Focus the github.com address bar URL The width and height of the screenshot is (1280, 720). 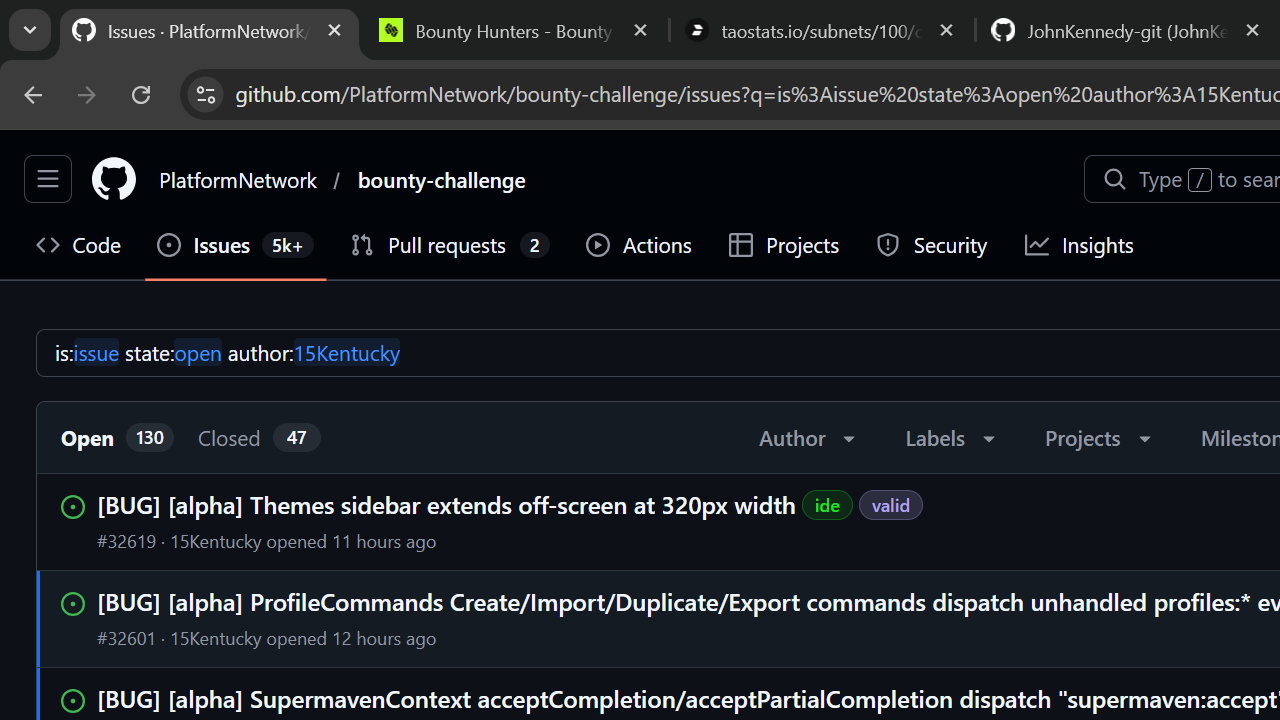[757, 95]
